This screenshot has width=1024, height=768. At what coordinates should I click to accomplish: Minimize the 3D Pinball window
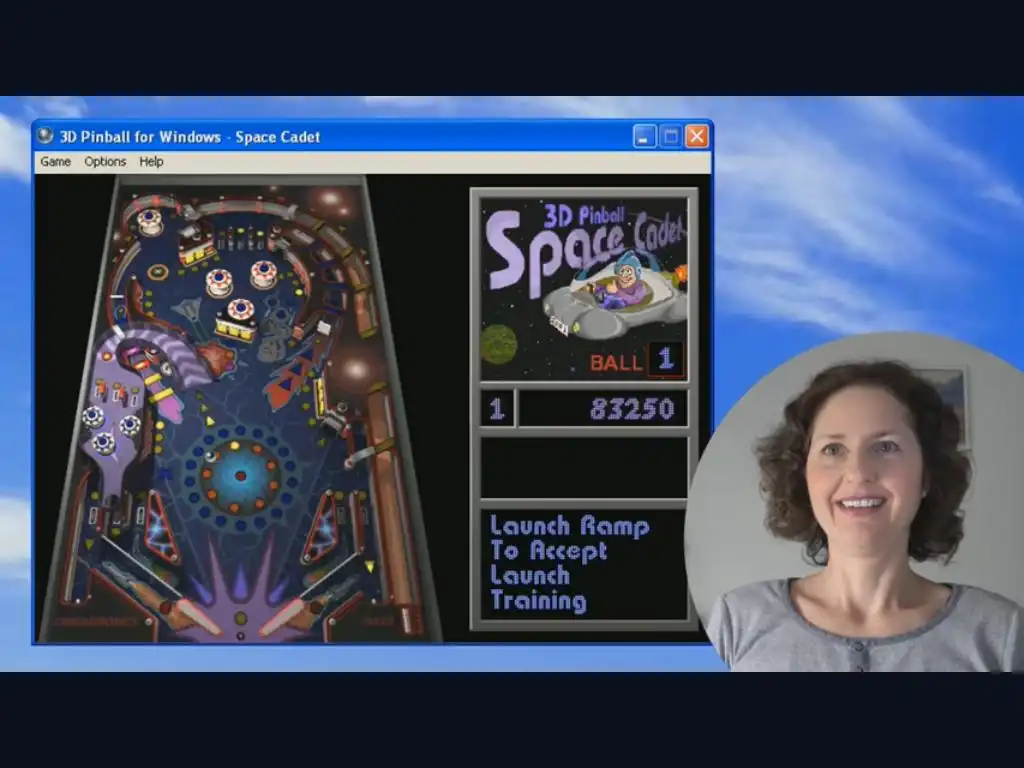click(x=644, y=136)
